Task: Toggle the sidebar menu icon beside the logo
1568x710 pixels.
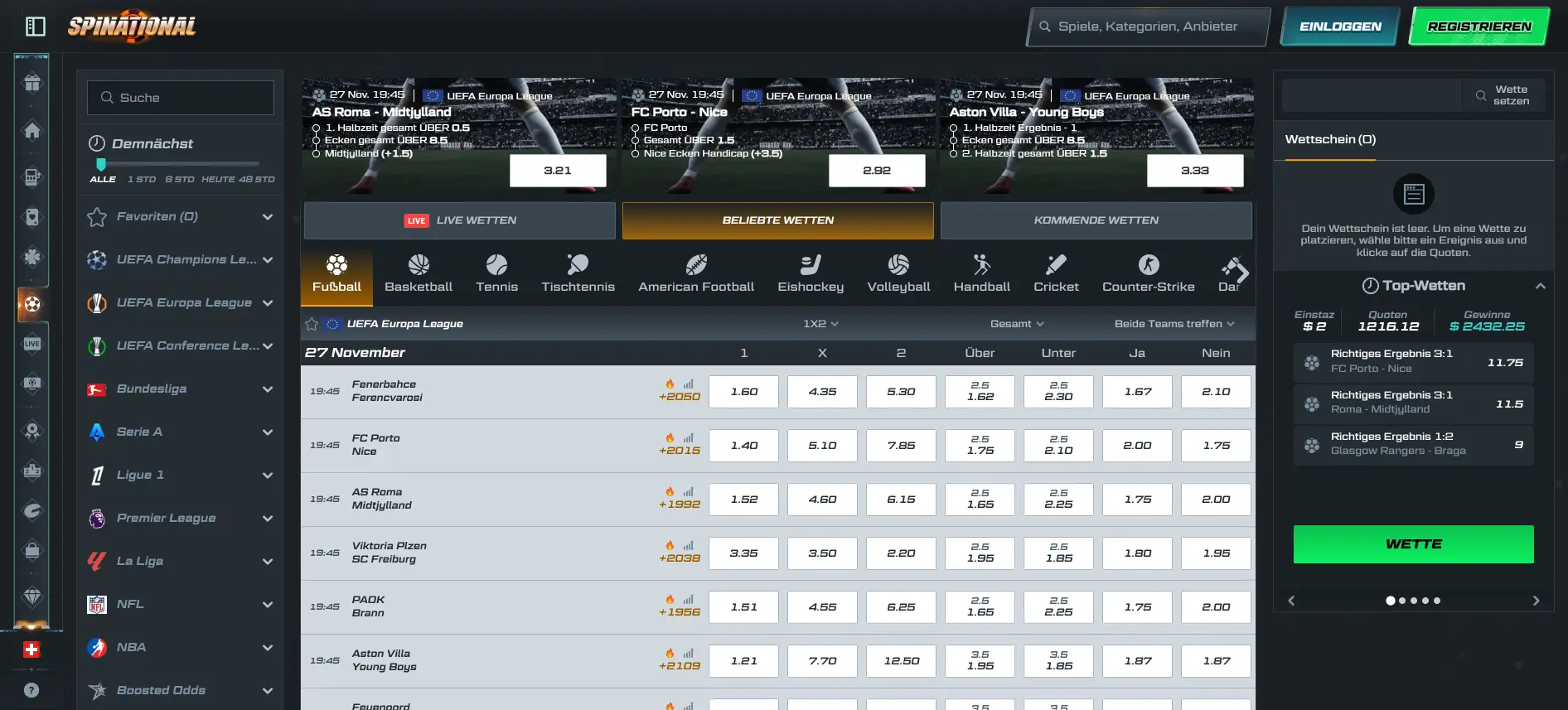Action: tap(35, 27)
